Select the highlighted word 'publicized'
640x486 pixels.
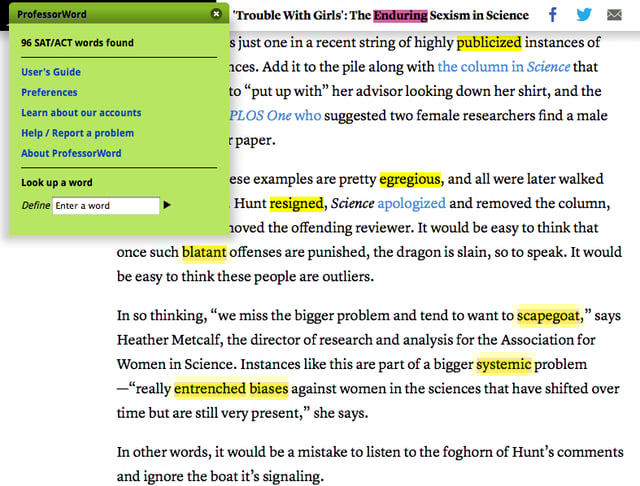pos(489,42)
